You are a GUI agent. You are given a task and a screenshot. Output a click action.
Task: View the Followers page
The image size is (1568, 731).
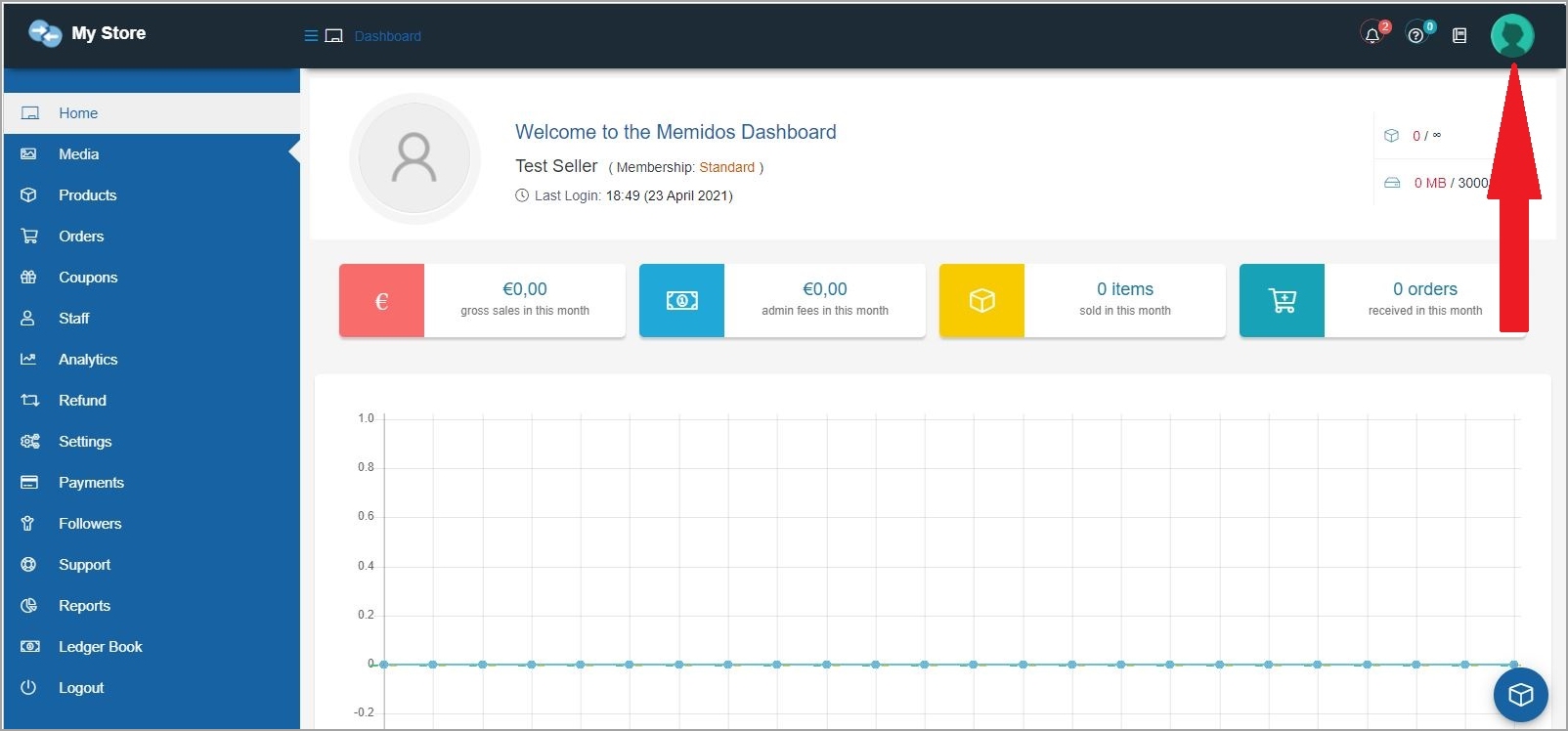pyautogui.click(x=152, y=524)
